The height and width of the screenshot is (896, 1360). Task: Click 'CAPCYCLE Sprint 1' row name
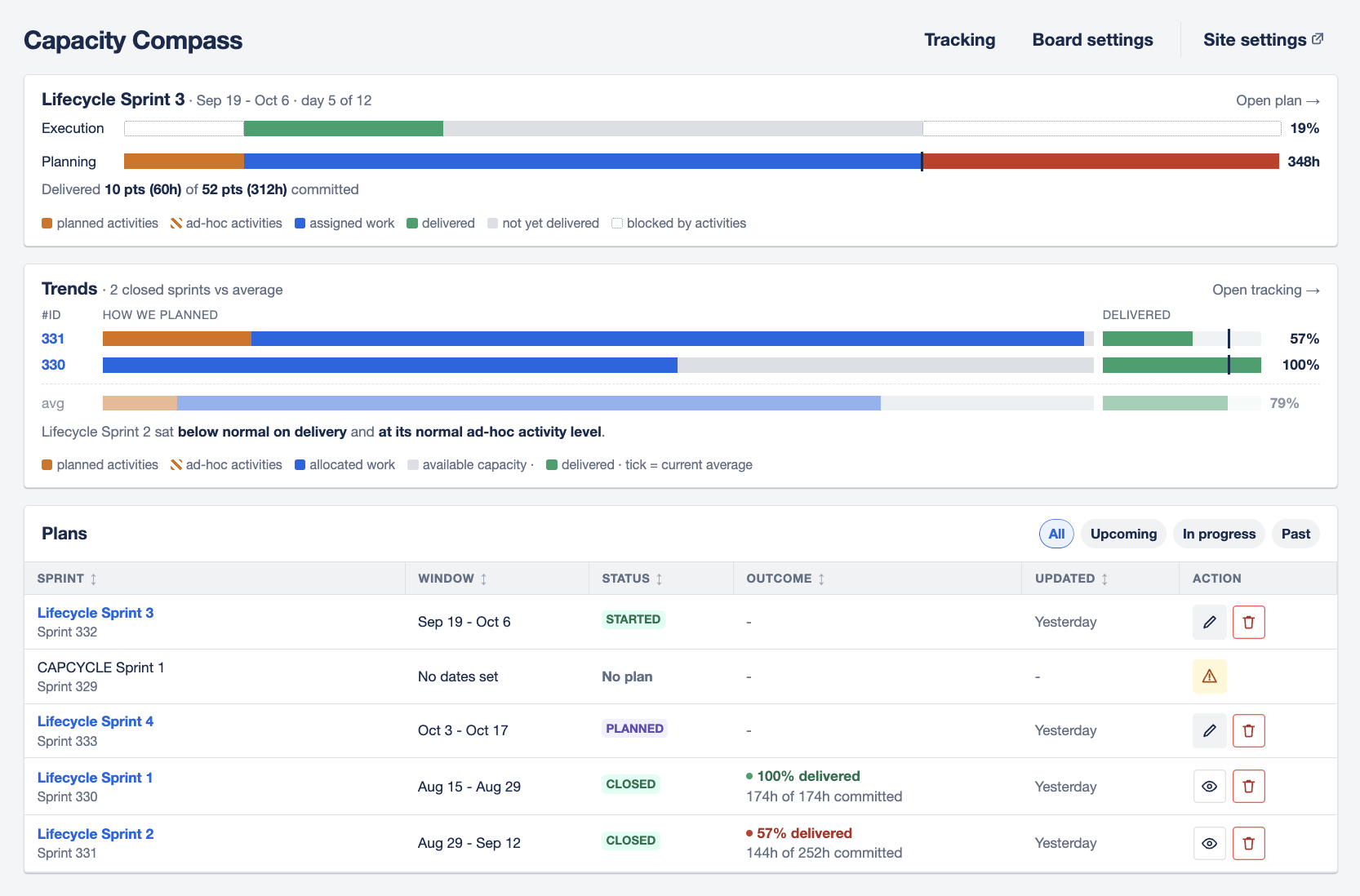tap(101, 668)
